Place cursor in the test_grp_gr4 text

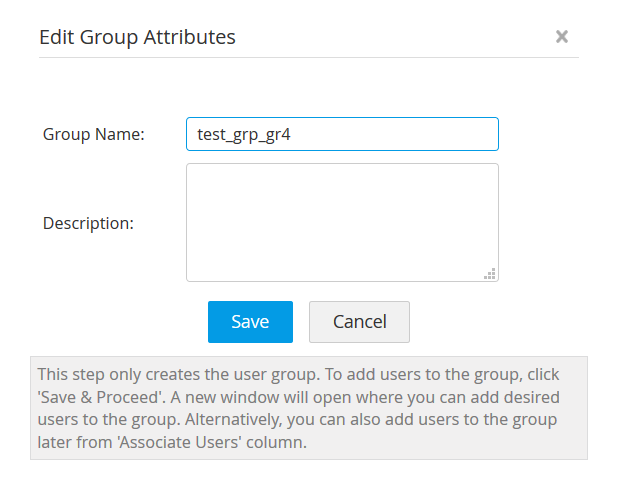pyautogui.click(x=244, y=134)
